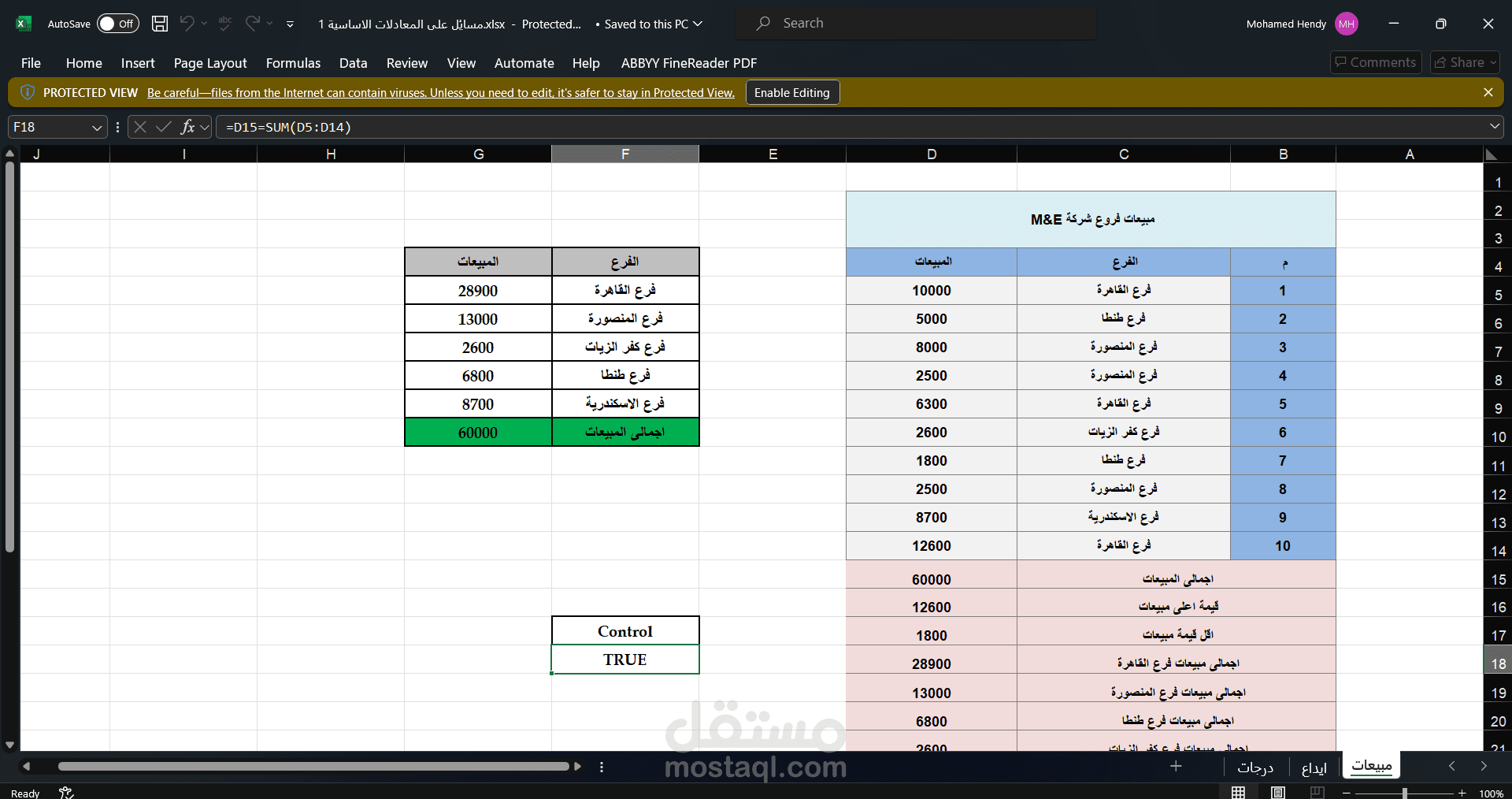The height and width of the screenshot is (799, 1512).
Task: Switch to the Formulas ribbon tab
Action: pos(292,63)
